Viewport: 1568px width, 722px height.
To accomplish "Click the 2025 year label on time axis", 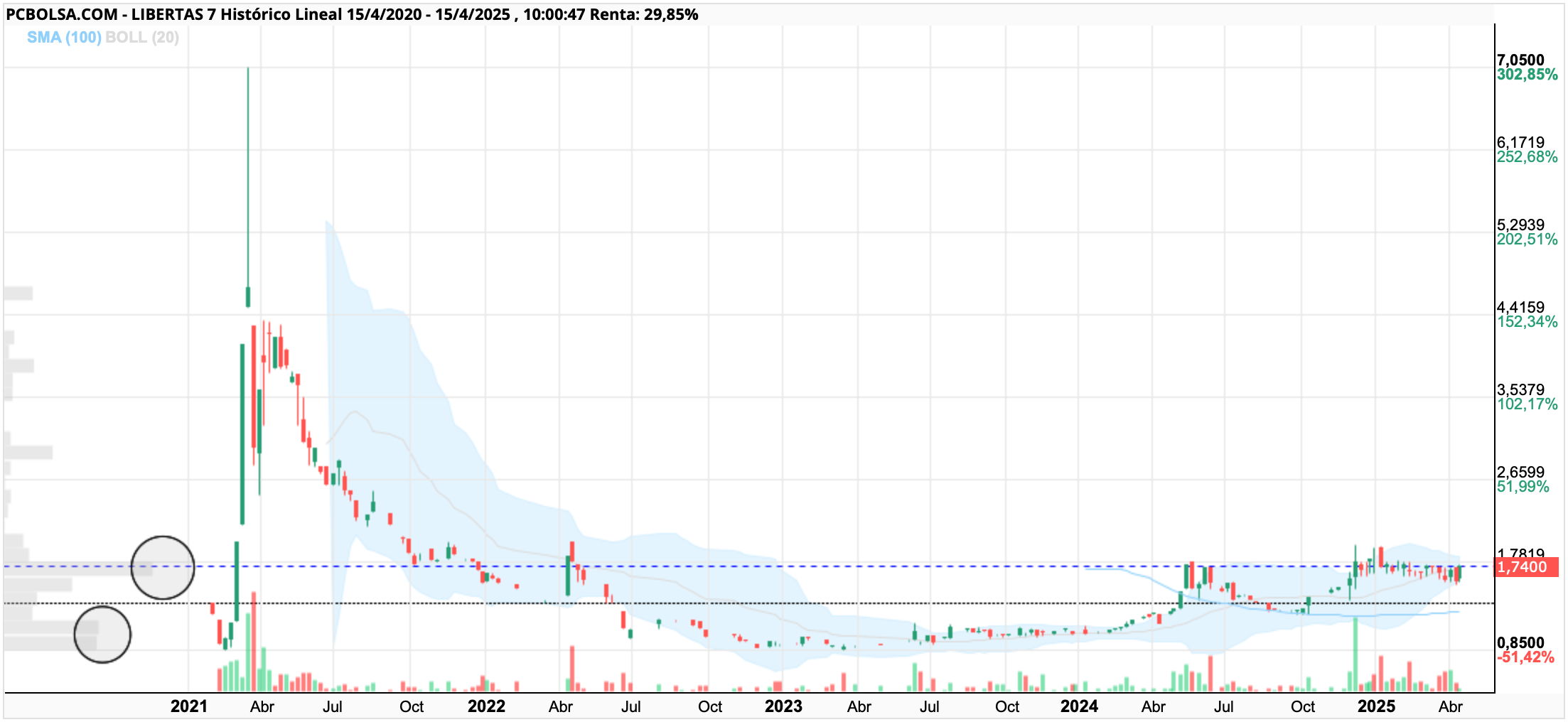I will point(1376,706).
